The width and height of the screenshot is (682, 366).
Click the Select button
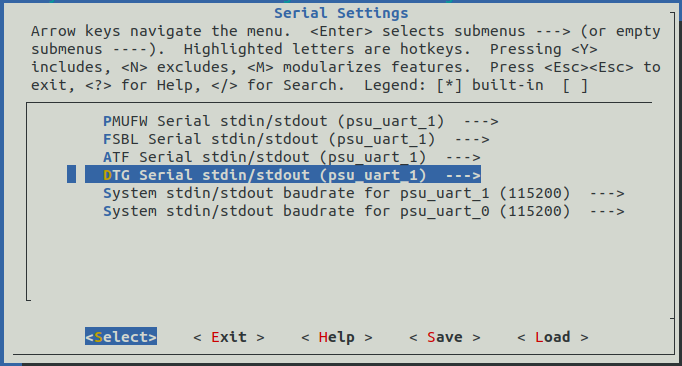(121, 337)
